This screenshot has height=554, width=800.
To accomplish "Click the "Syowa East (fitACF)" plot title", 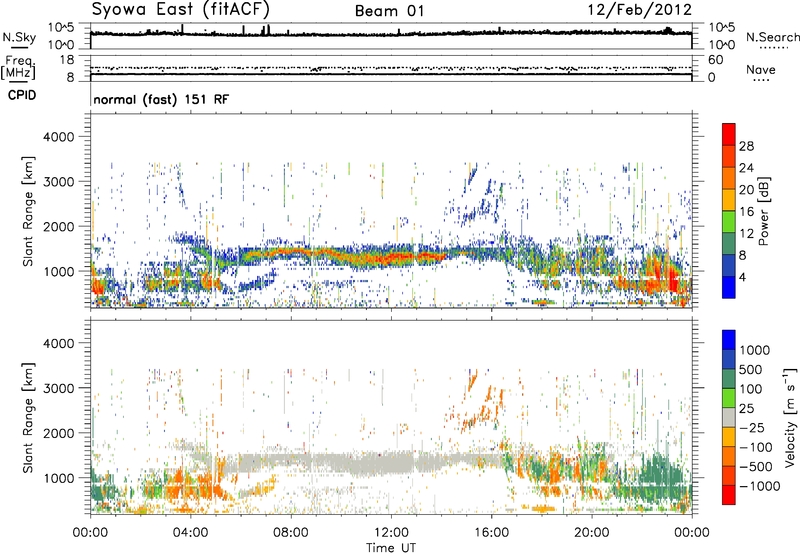I will pos(180,9).
